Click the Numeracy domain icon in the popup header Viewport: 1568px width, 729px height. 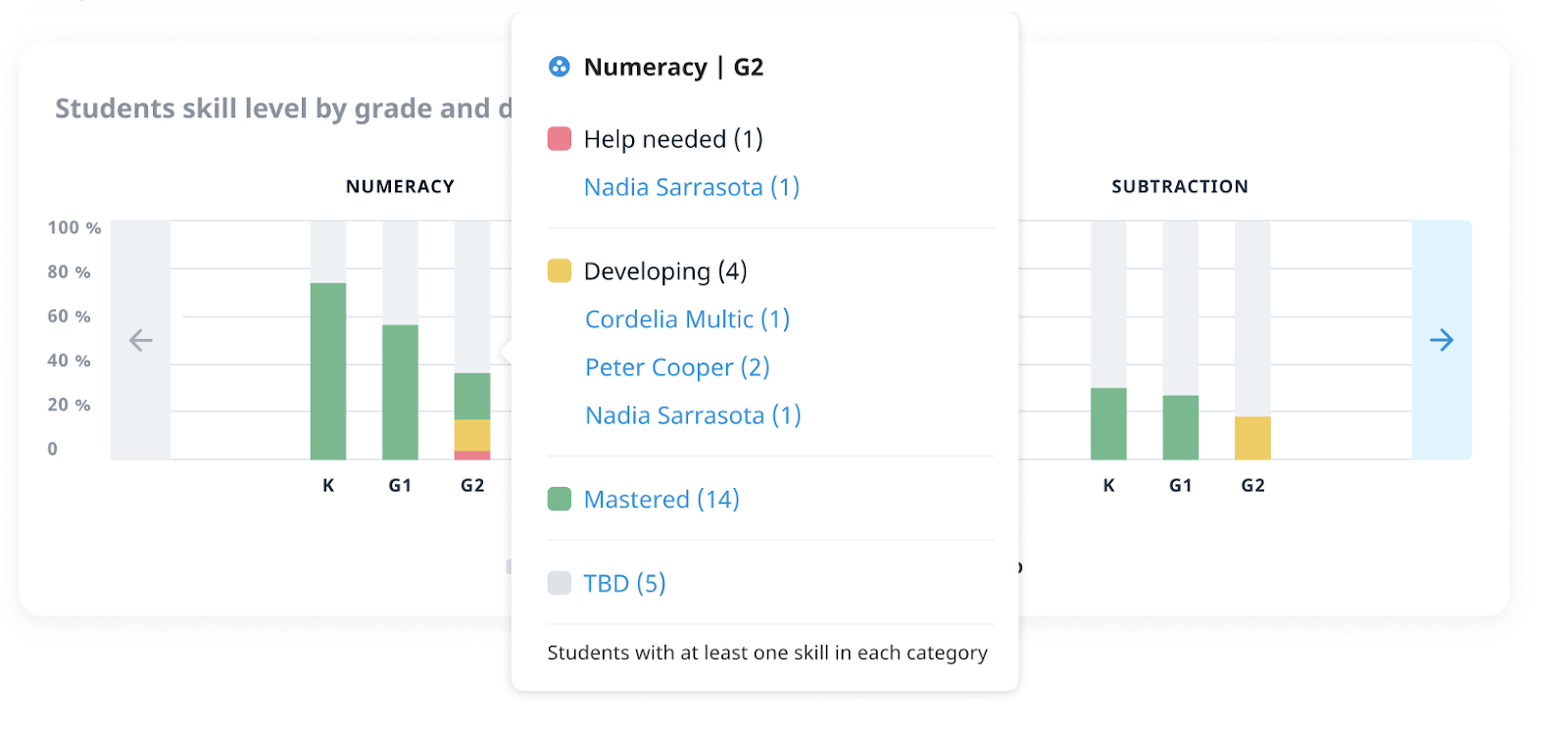point(559,67)
